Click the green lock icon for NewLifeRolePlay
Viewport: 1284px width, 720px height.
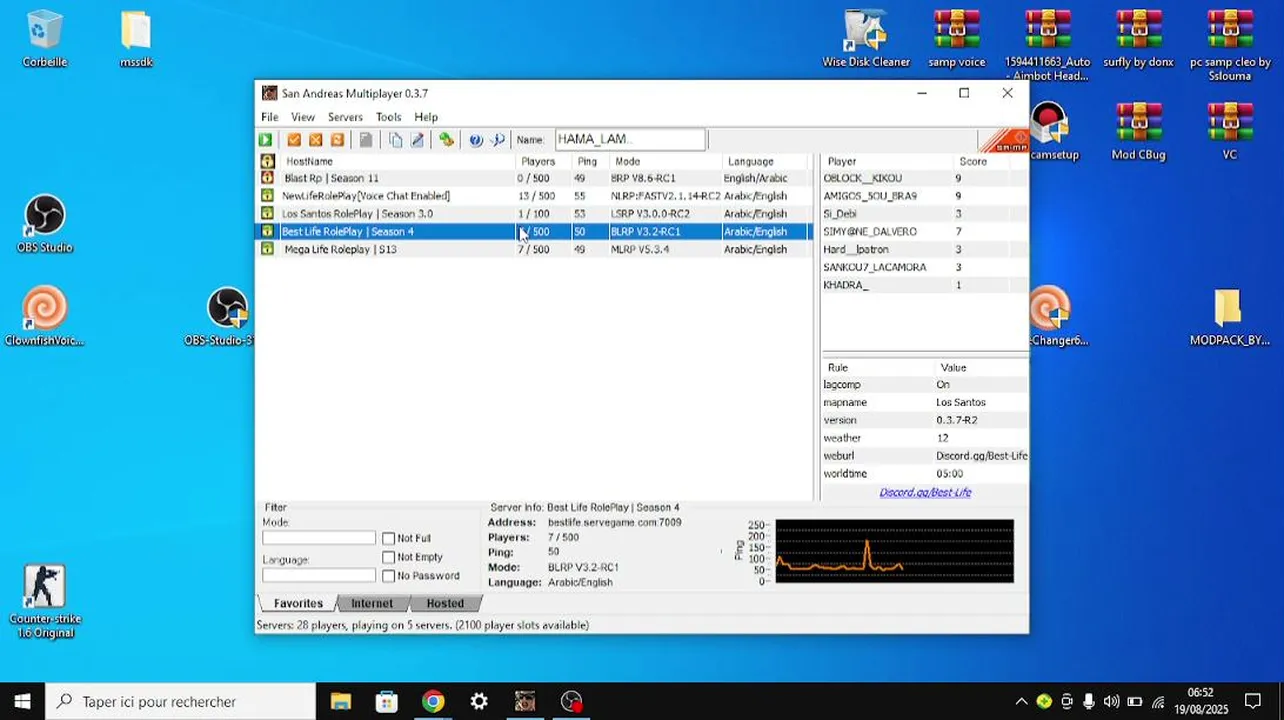coord(267,196)
